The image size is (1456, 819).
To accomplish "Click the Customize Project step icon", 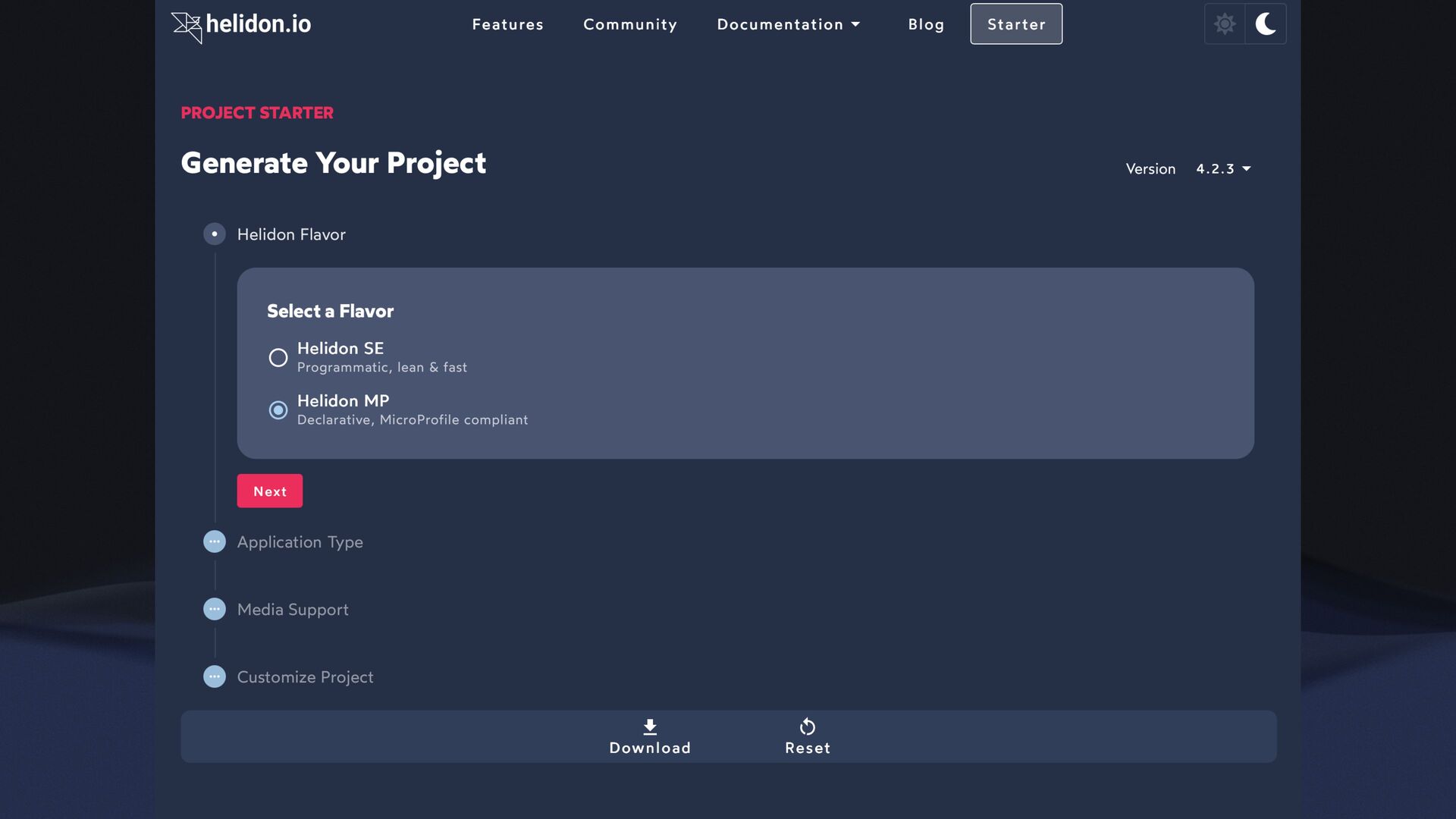I will (x=215, y=677).
